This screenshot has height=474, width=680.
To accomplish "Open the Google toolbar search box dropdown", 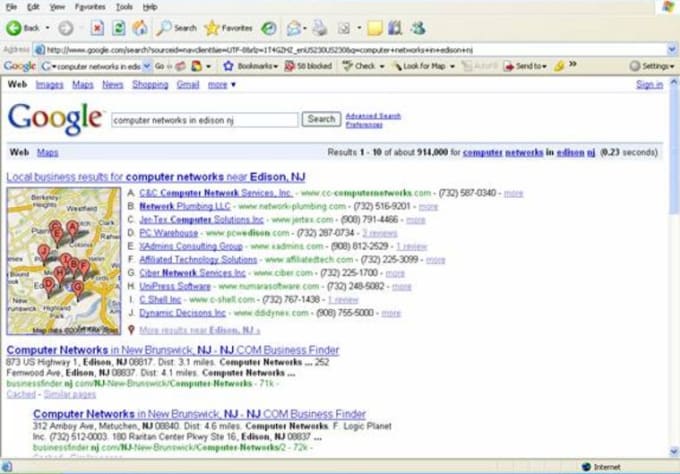I will tap(147, 66).
